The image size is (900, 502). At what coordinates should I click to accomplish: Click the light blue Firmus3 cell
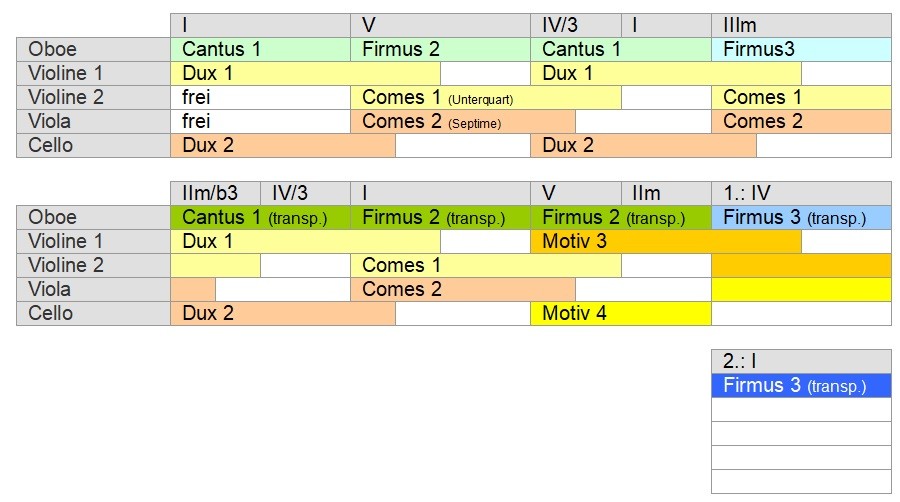pos(800,49)
